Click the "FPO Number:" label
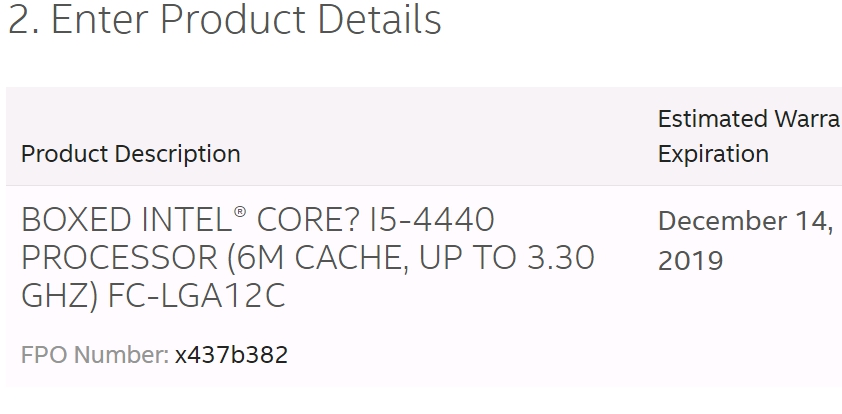This screenshot has height=414, width=842. pyautogui.click(x=94, y=355)
